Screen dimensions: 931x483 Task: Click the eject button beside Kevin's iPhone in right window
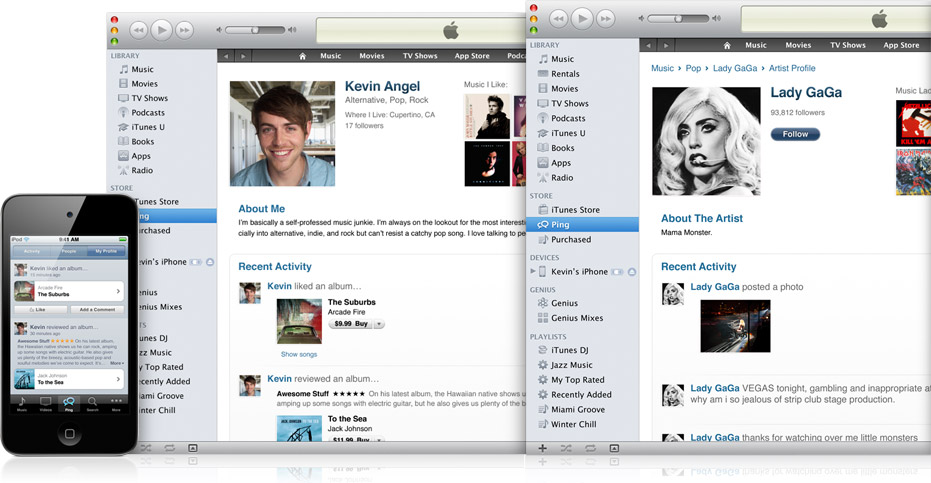[x=632, y=272]
